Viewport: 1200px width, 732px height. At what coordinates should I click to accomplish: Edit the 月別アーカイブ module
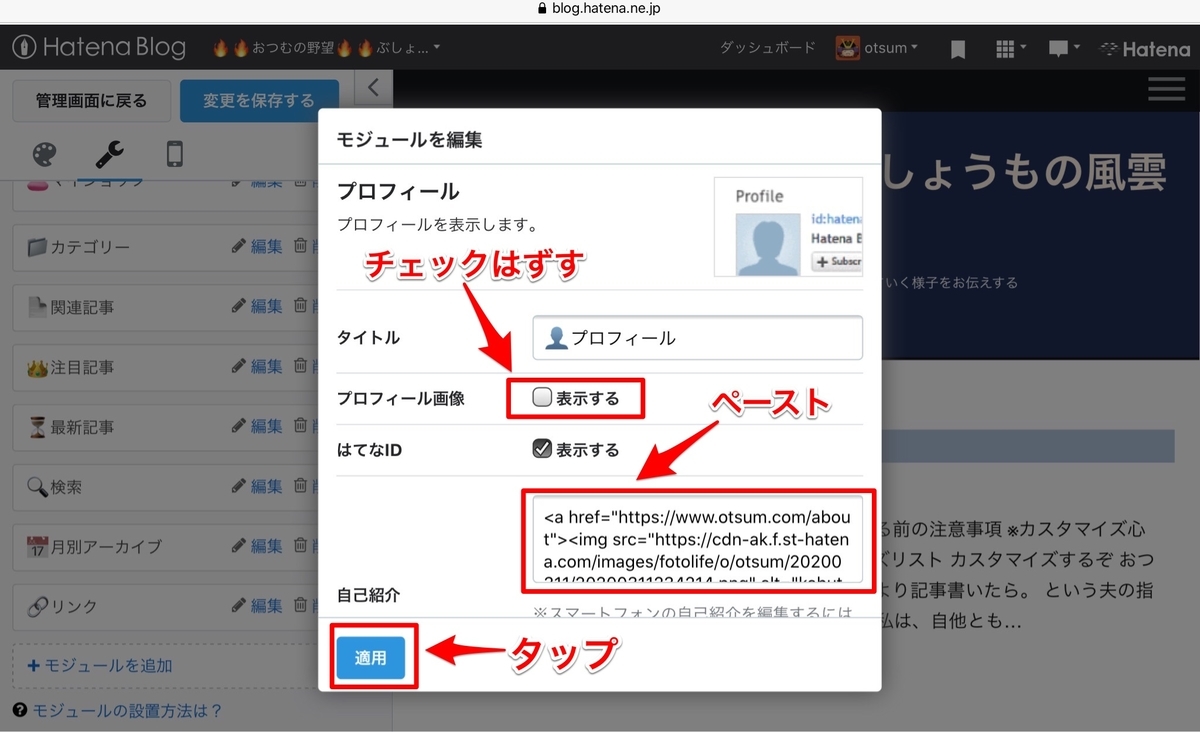point(257,547)
